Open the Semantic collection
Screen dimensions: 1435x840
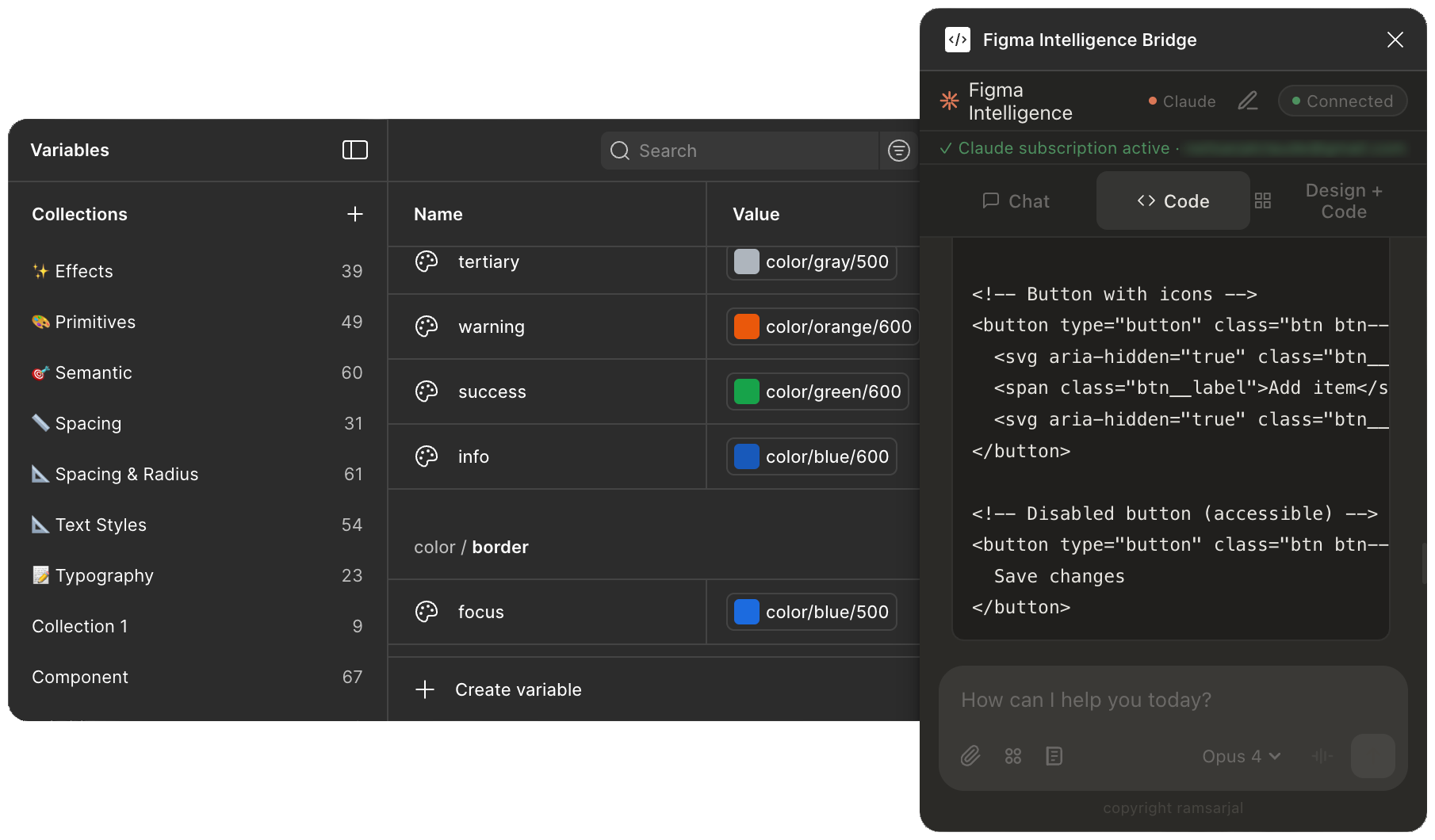pyautogui.click(x=197, y=372)
